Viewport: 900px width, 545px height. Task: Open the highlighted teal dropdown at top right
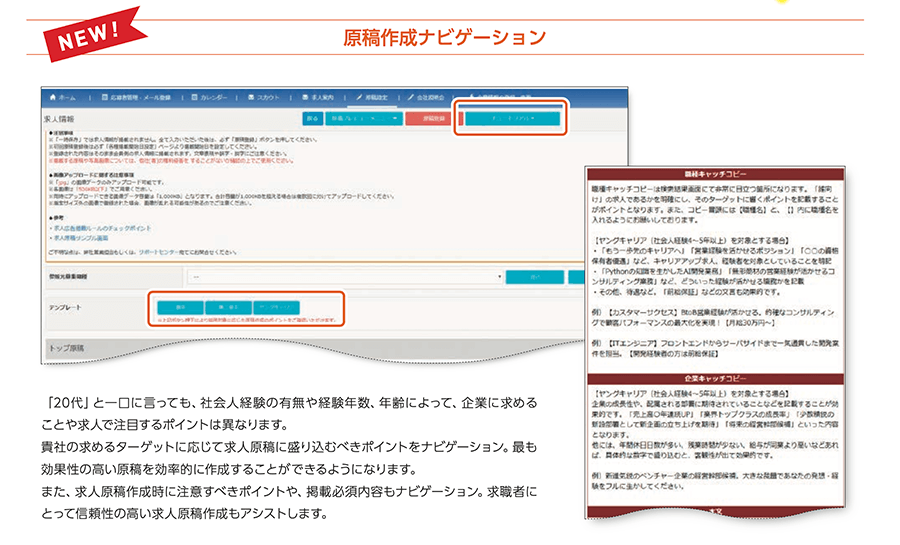512,118
